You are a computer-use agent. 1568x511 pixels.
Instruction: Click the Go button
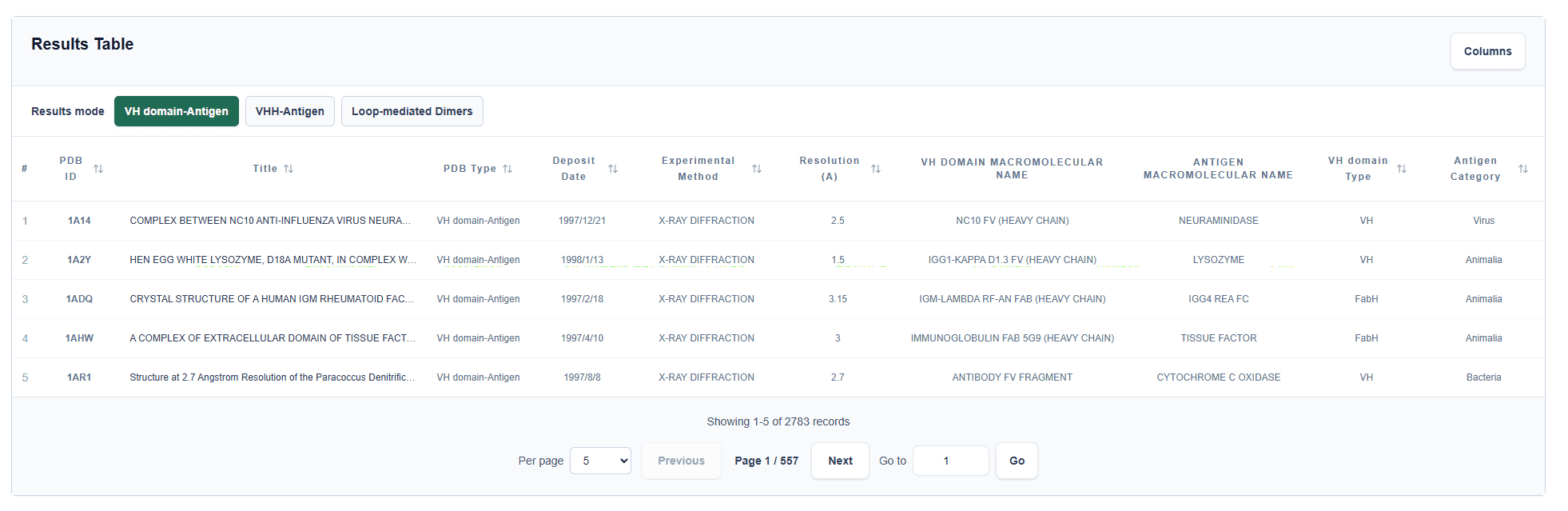point(1017,461)
